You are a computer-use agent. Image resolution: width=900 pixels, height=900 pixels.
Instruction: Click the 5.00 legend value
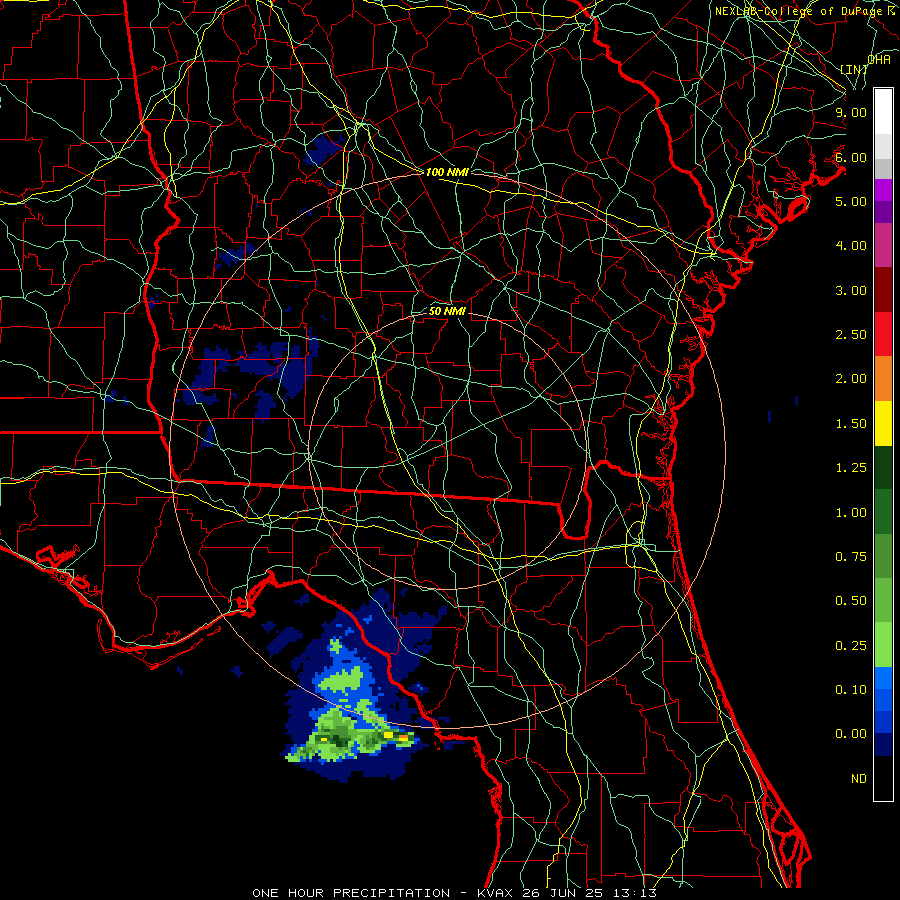point(851,201)
